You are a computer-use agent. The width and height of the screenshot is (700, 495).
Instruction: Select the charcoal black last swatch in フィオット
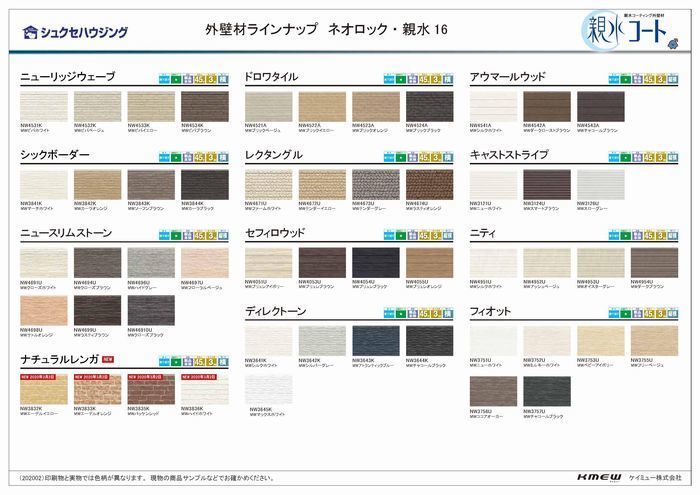pos(547,391)
